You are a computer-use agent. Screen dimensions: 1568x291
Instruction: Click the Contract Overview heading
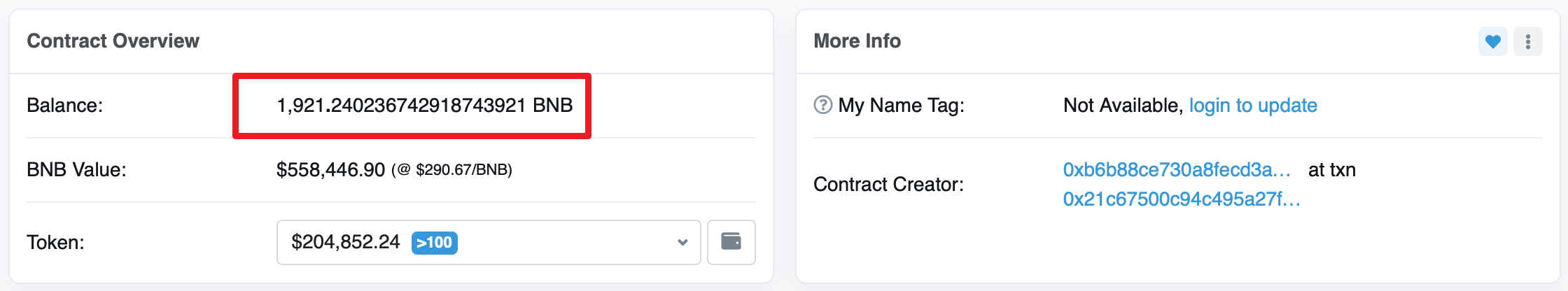(x=113, y=41)
